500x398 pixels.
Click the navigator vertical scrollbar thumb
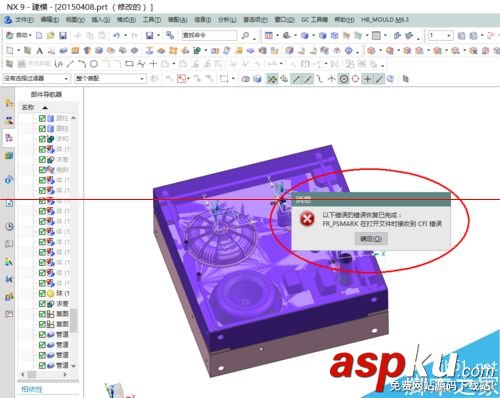pos(74,320)
